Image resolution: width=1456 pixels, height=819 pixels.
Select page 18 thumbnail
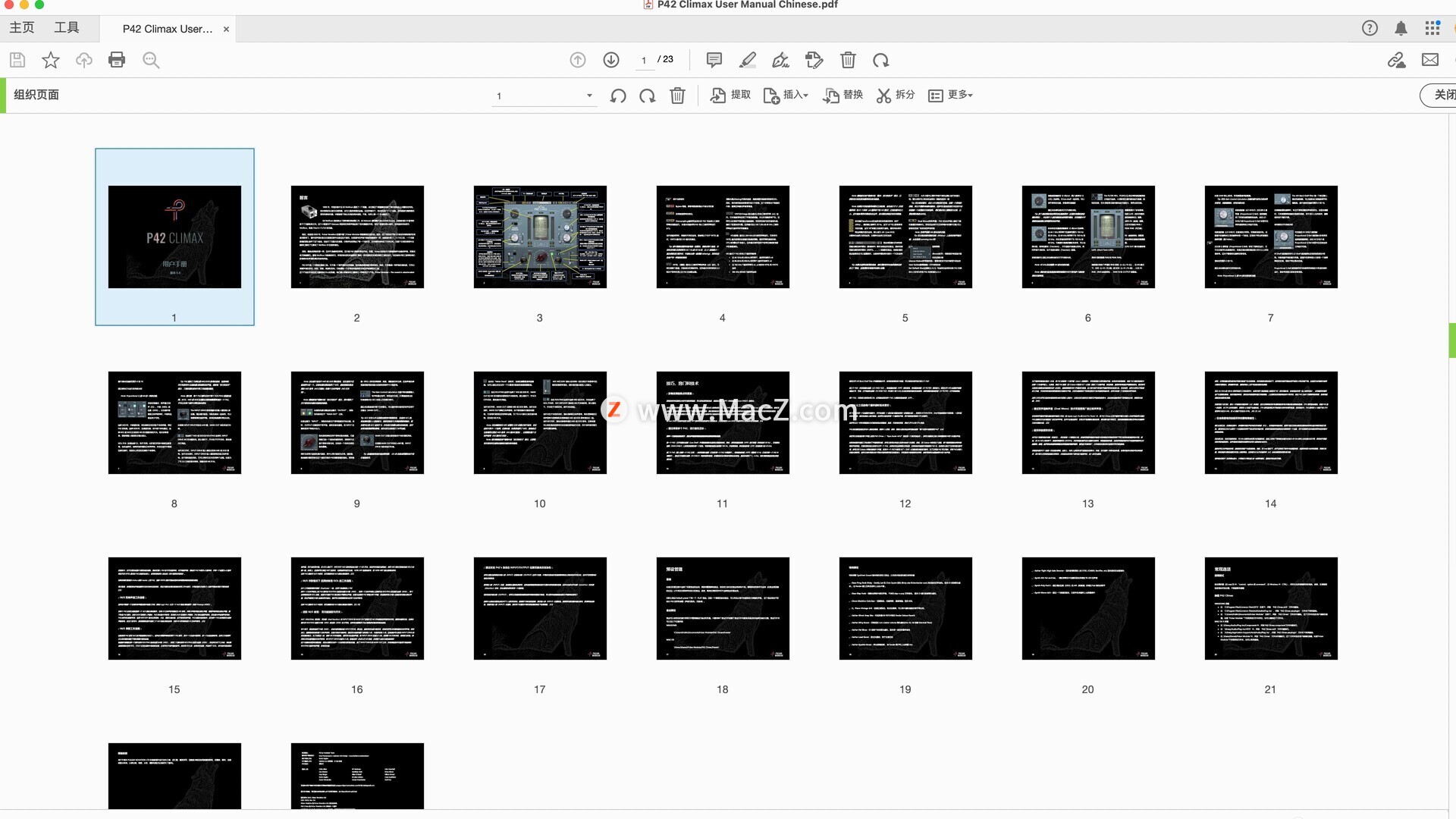click(x=723, y=608)
